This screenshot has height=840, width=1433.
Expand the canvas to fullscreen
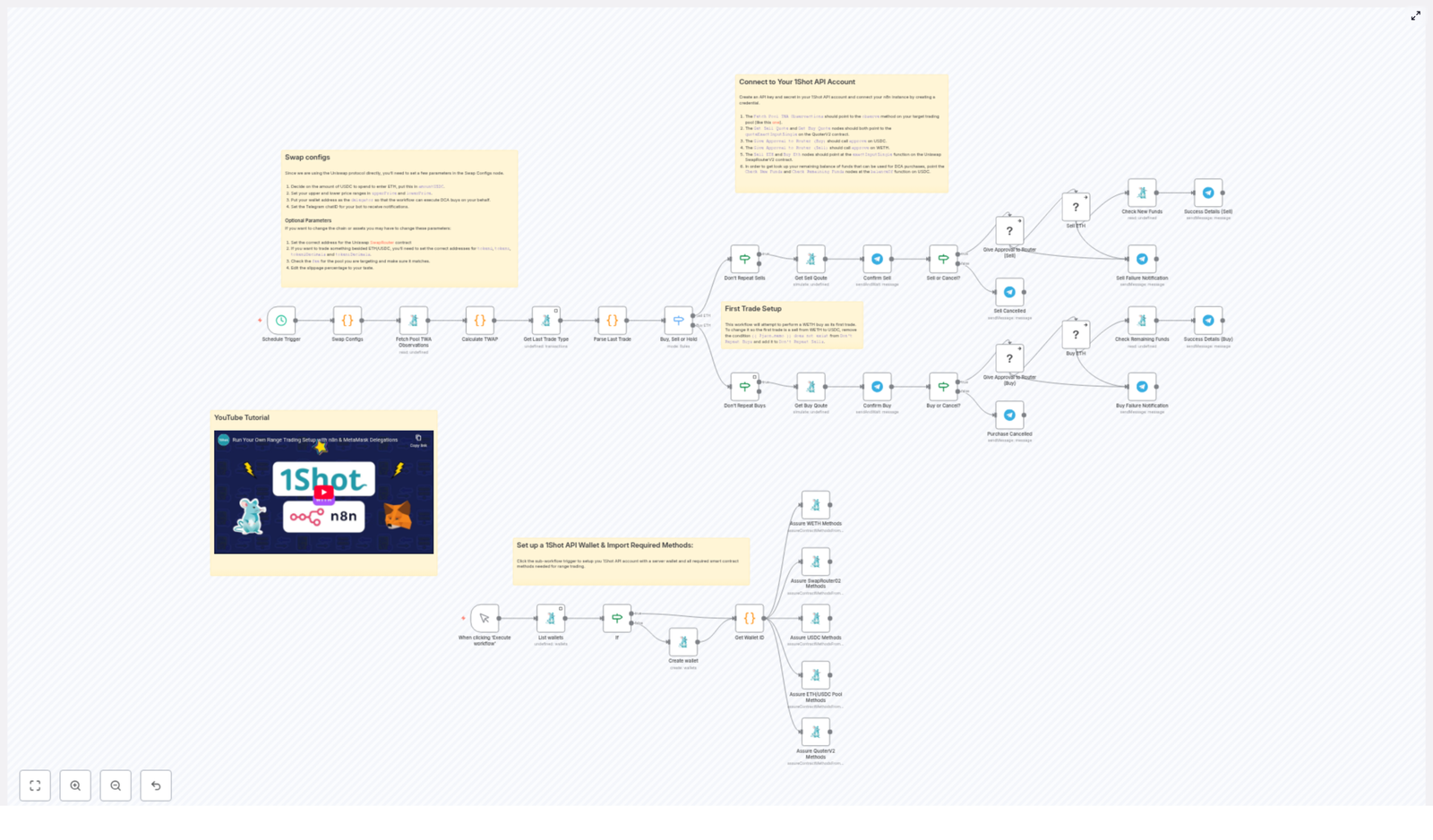[x=1417, y=16]
